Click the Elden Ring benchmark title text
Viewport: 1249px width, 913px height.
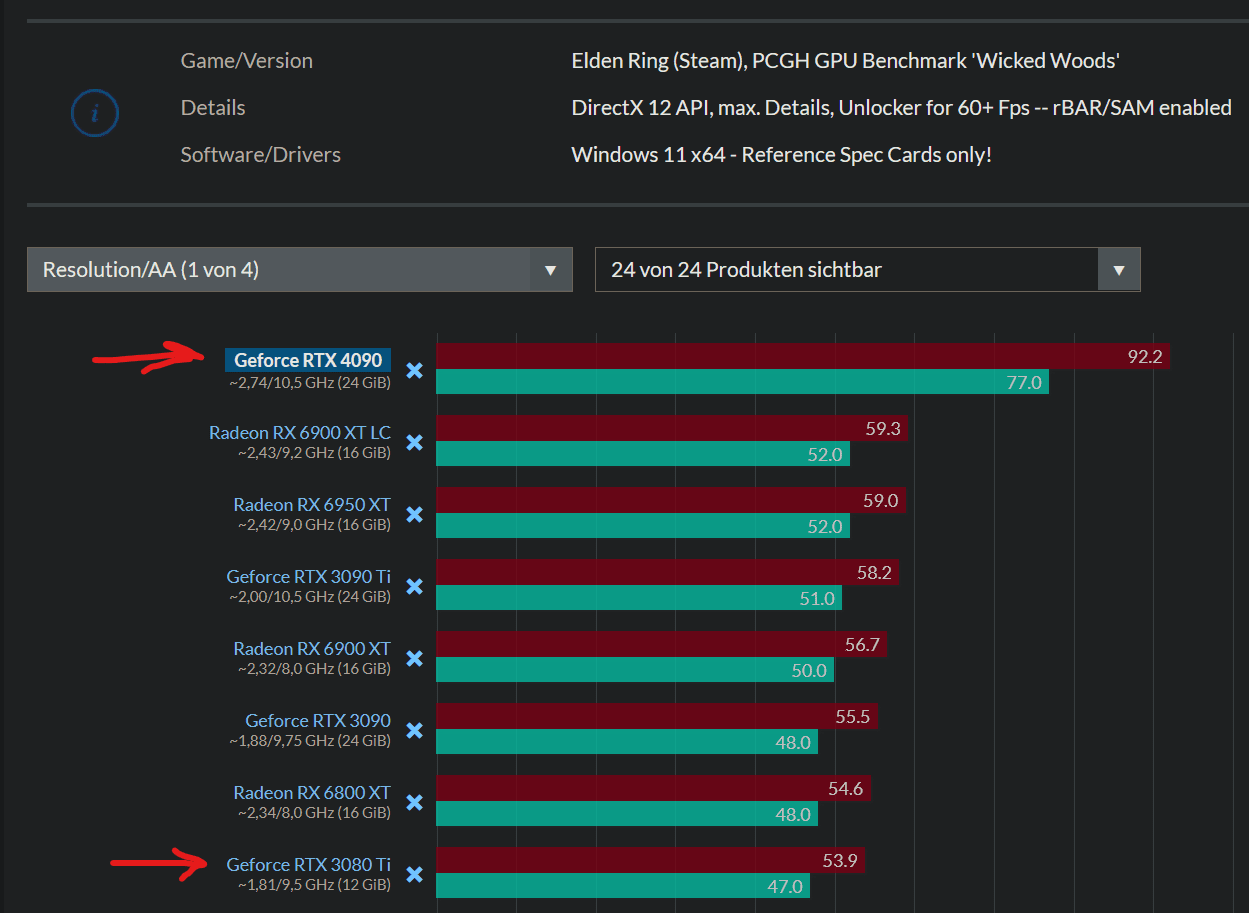click(x=845, y=61)
